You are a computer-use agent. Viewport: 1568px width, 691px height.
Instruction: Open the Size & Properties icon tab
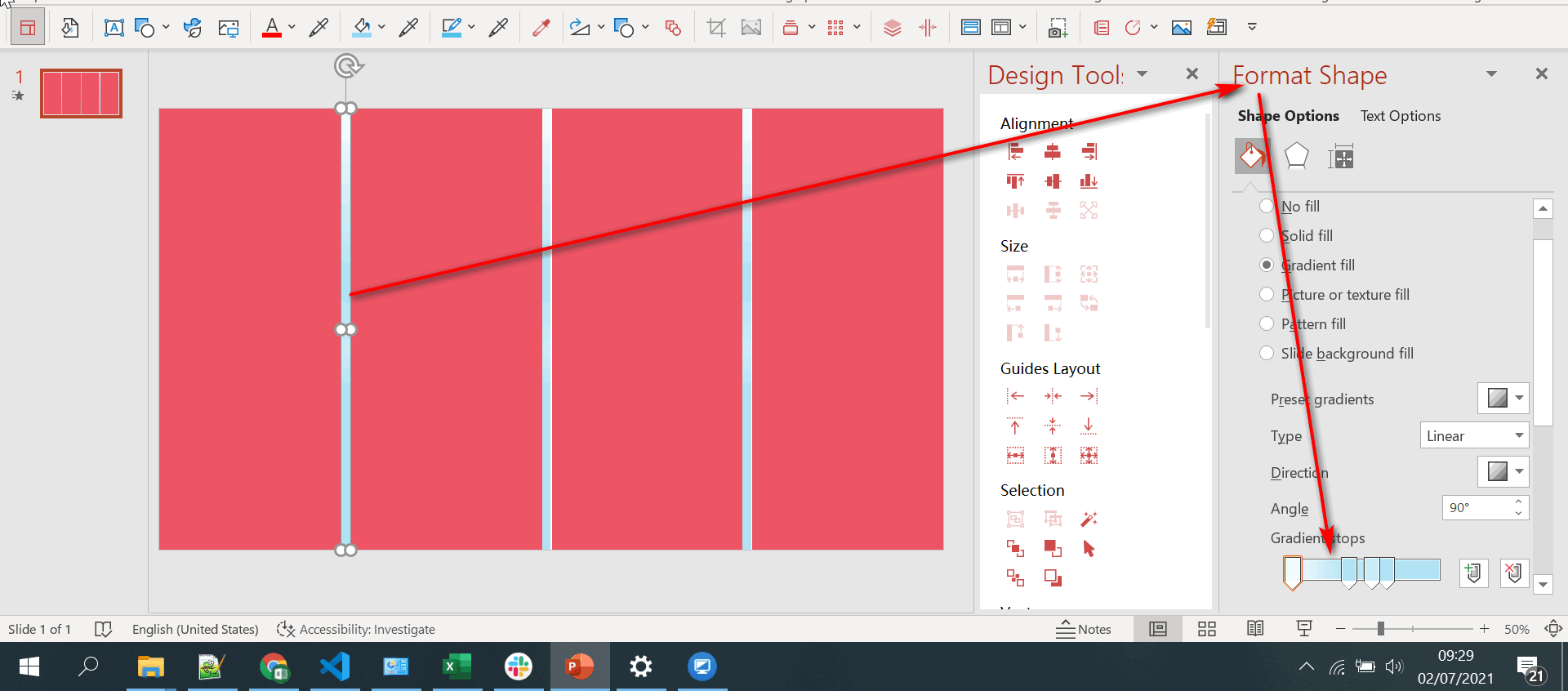point(1341,155)
